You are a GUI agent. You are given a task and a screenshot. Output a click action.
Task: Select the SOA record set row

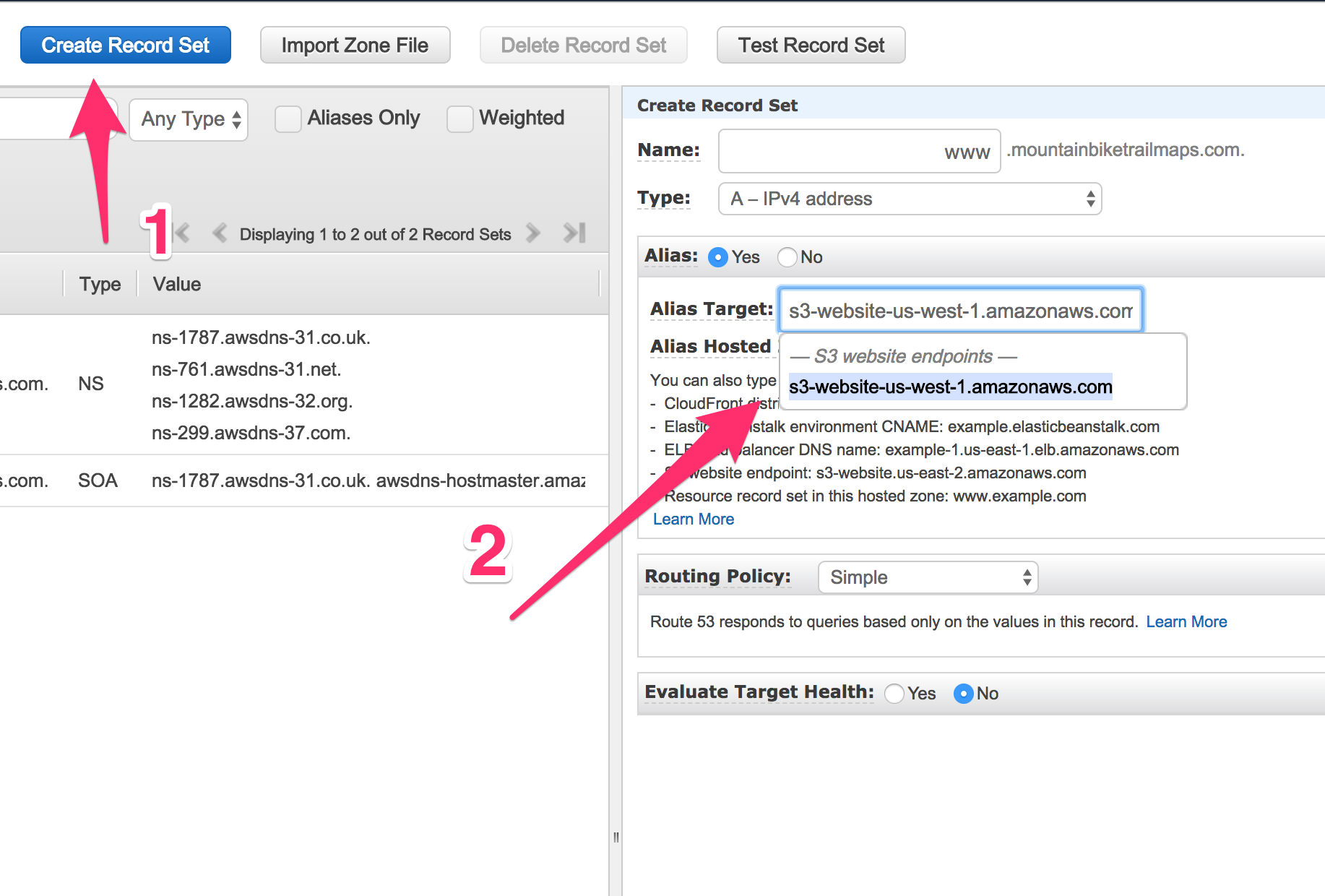(x=304, y=481)
